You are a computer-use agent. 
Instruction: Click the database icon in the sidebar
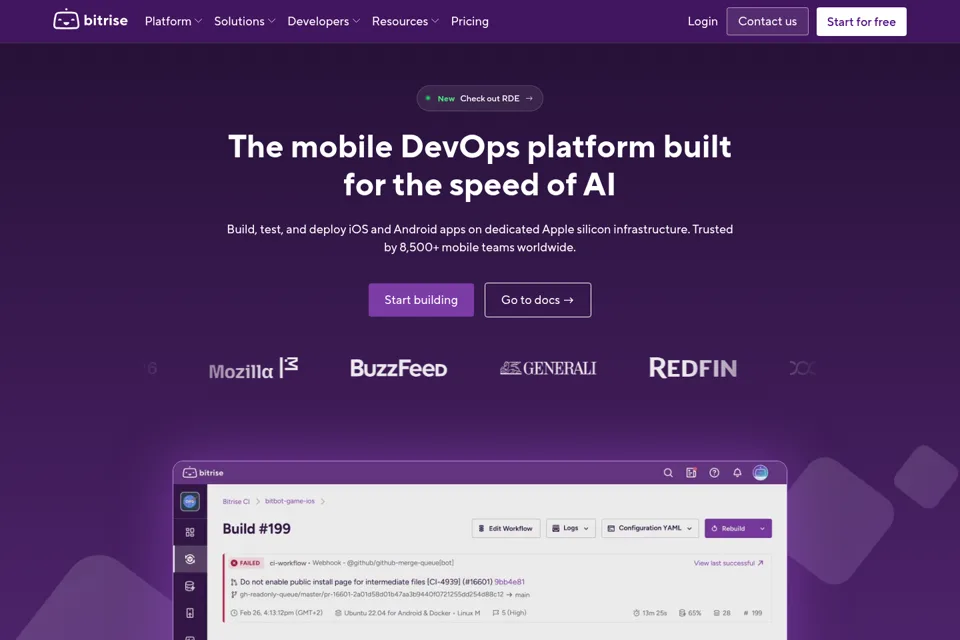(190, 586)
